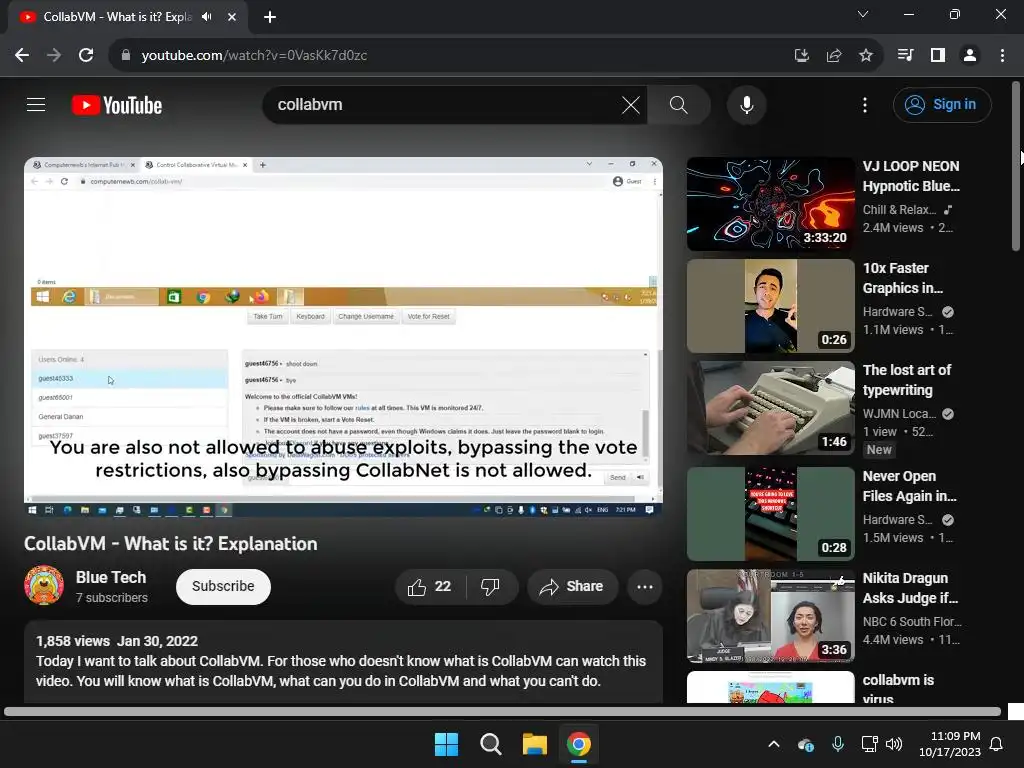Open the media controls in Chrome toolbar
Viewport: 1024px width, 768px height.
[x=905, y=56]
